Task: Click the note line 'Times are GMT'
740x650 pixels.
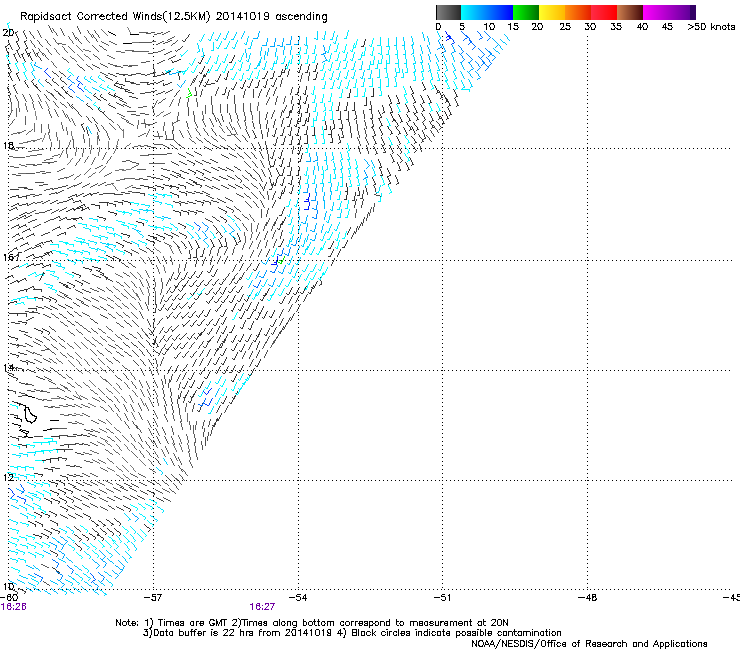Action: pos(191,623)
